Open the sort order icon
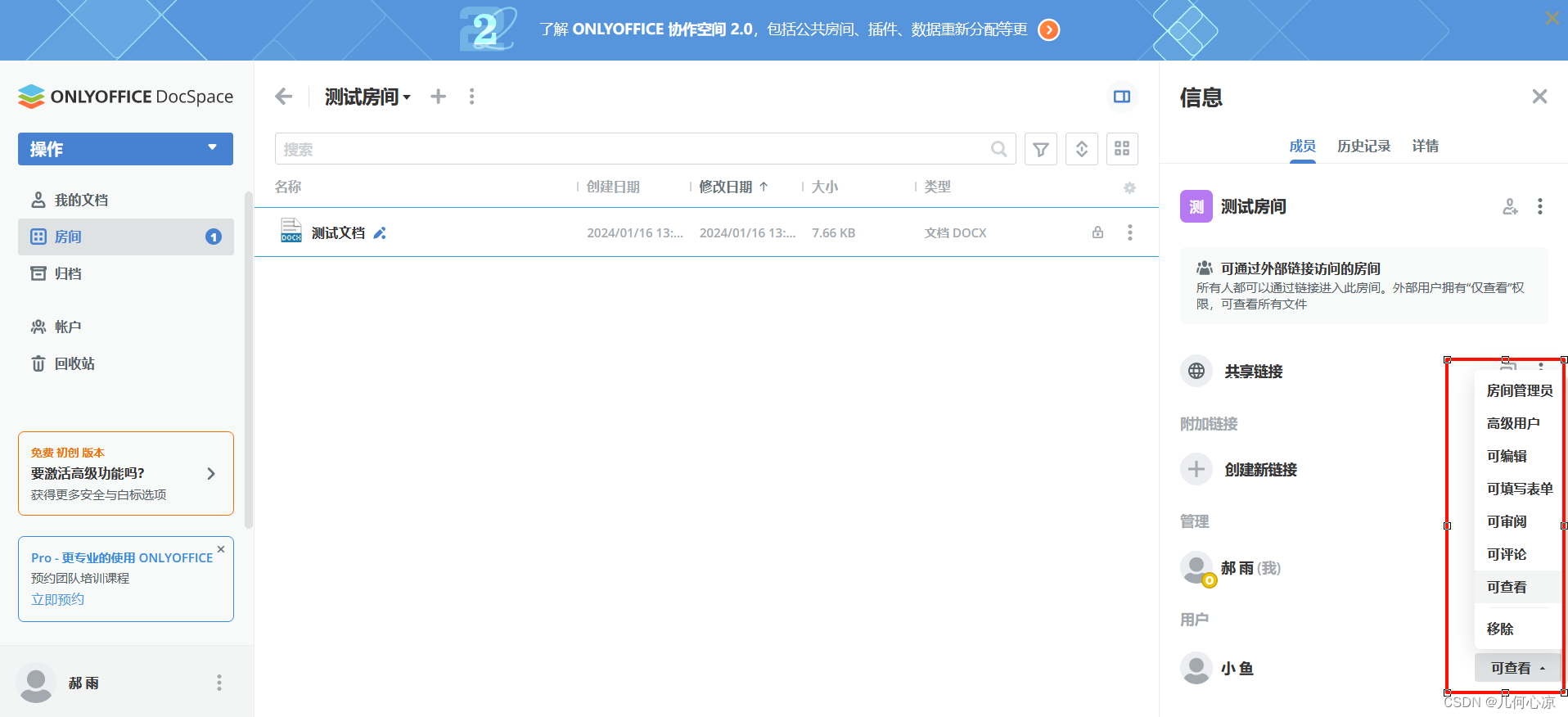The image size is (1568, 717). tap(1082, 149)
